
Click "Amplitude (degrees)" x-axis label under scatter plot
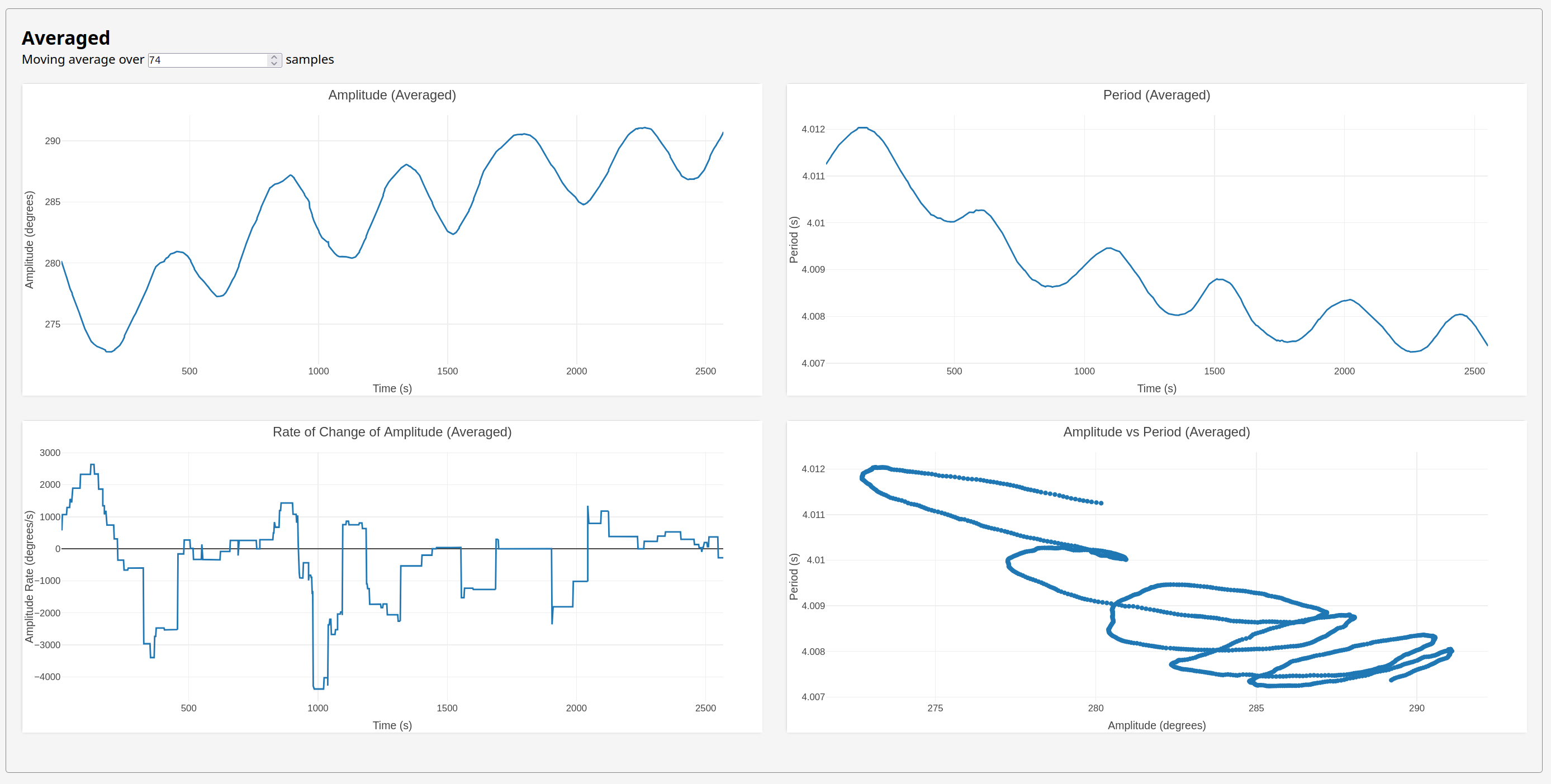pyautogui.click(x=1156, y=725)
